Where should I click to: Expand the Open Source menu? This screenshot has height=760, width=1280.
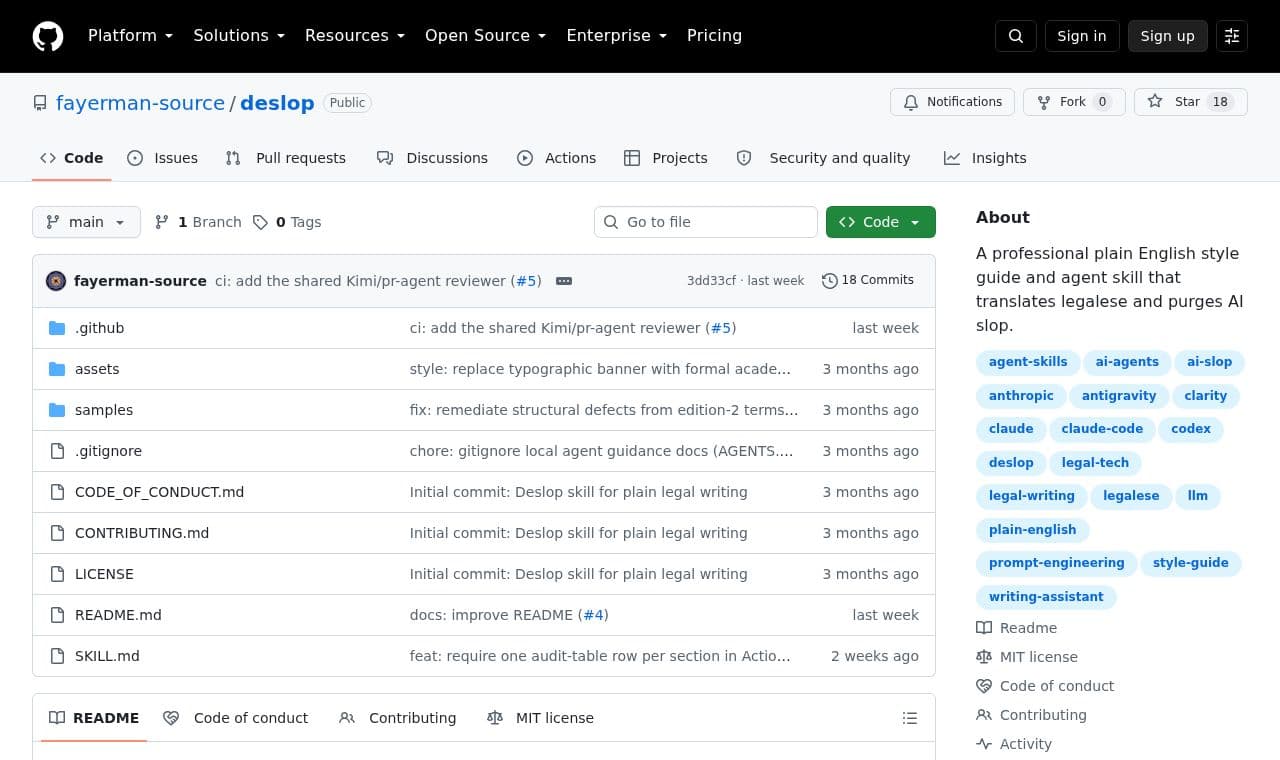(485, 36)
